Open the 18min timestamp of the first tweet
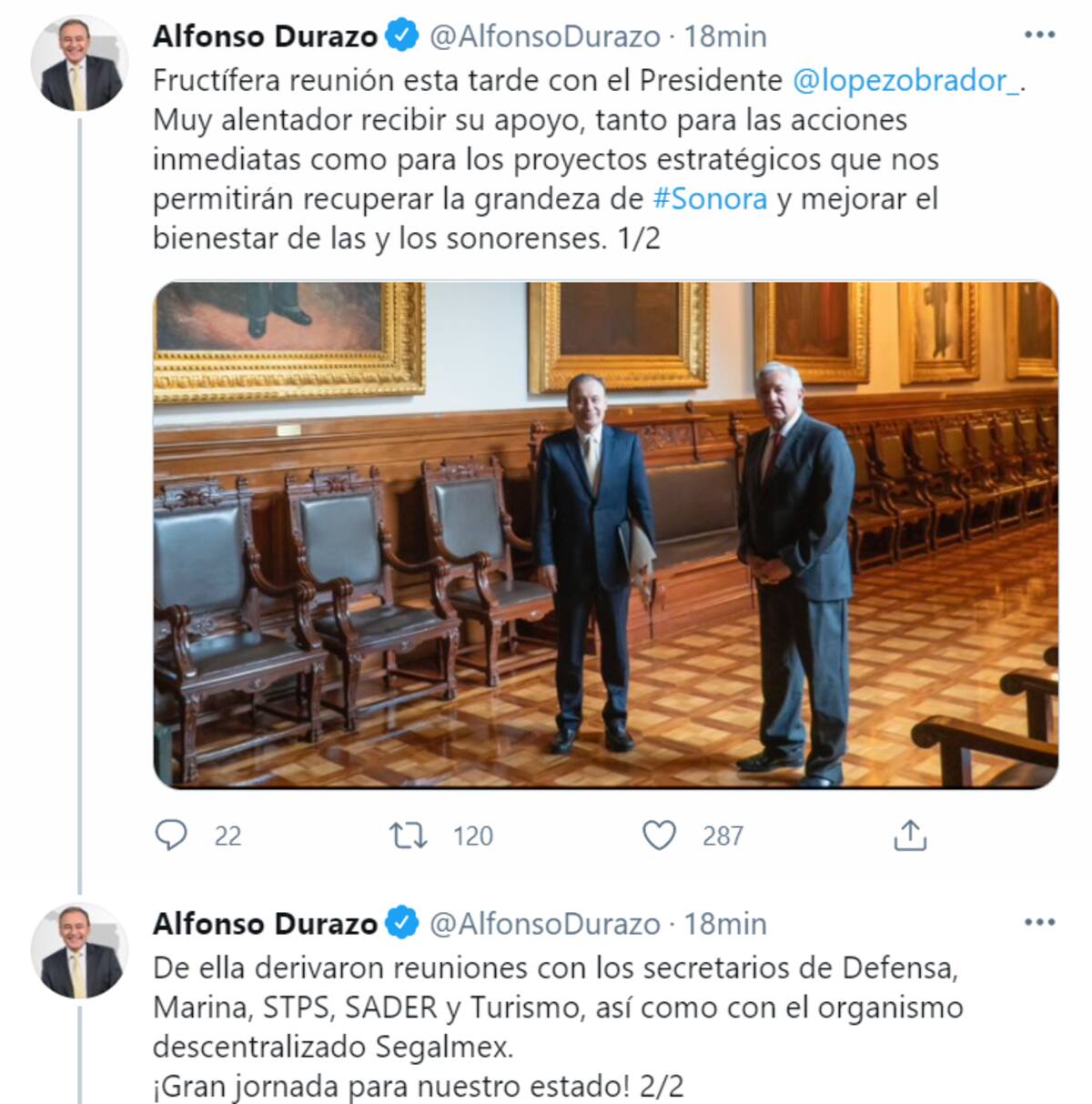1092x1104 pixels. (725, 35)
